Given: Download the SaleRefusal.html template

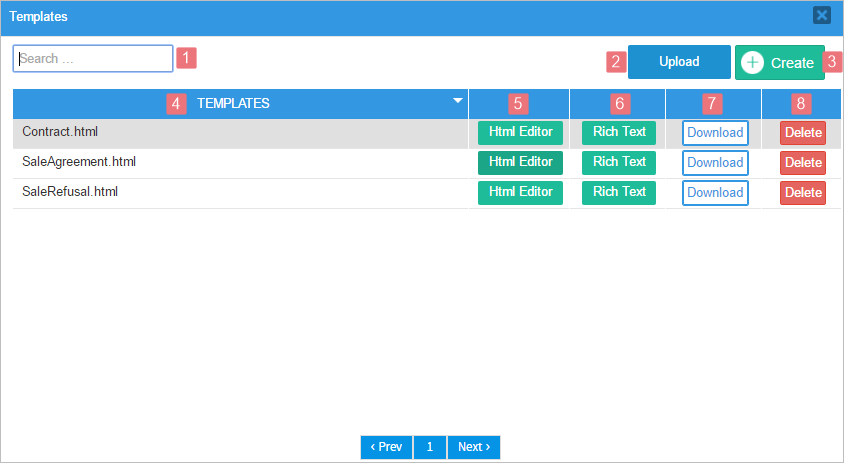Looking at the screenshot, I should tap(715, 193).
